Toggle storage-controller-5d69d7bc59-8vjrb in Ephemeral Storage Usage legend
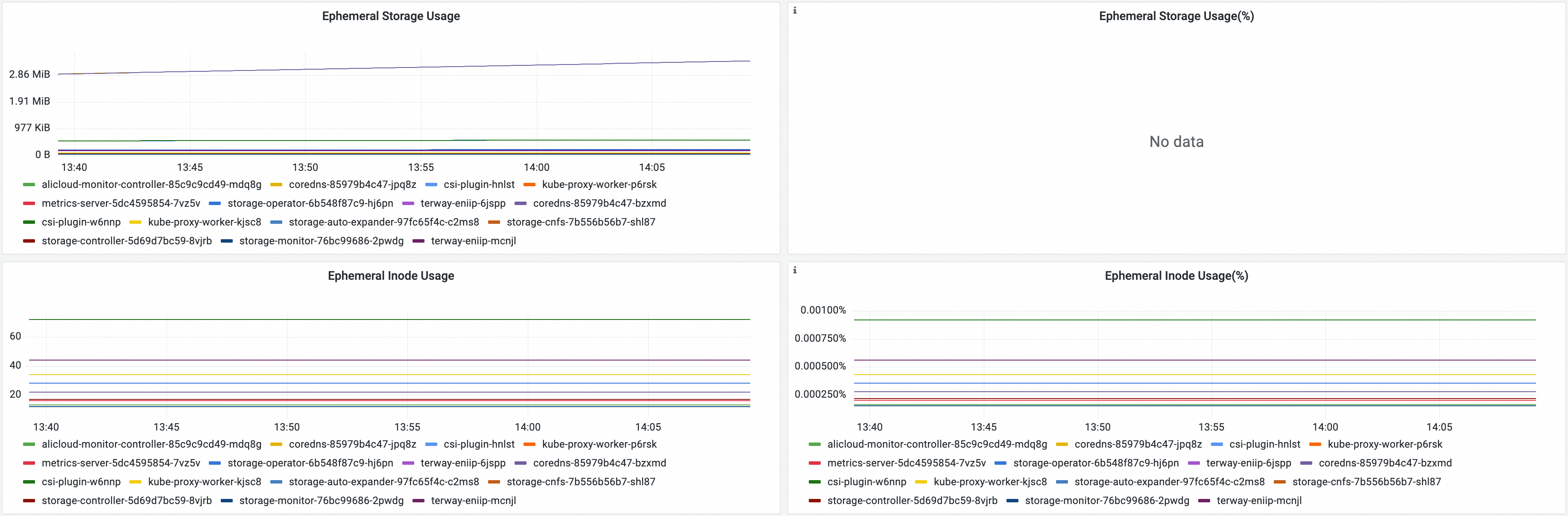This screenshot has height=516, width=1568. (126, 241)
